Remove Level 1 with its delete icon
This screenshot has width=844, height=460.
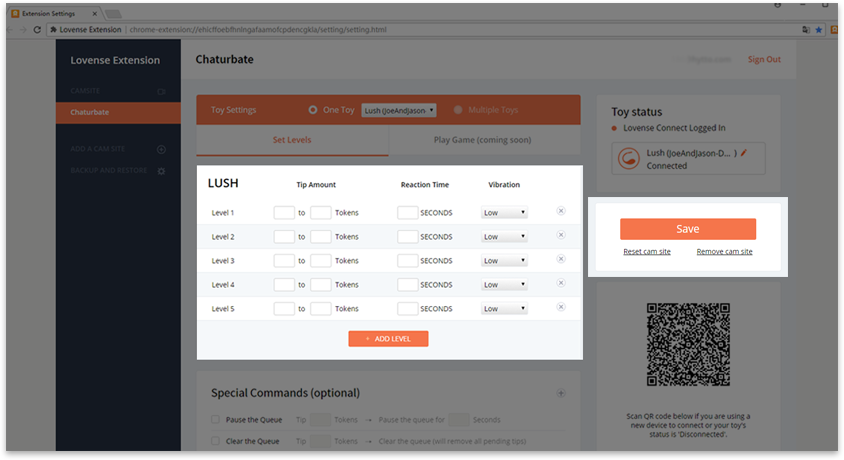tap(561, 211)
